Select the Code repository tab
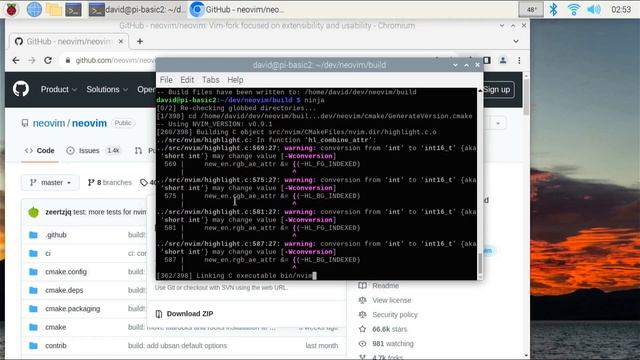This screenshot has width=640, height=360. (x=40, y=151)
